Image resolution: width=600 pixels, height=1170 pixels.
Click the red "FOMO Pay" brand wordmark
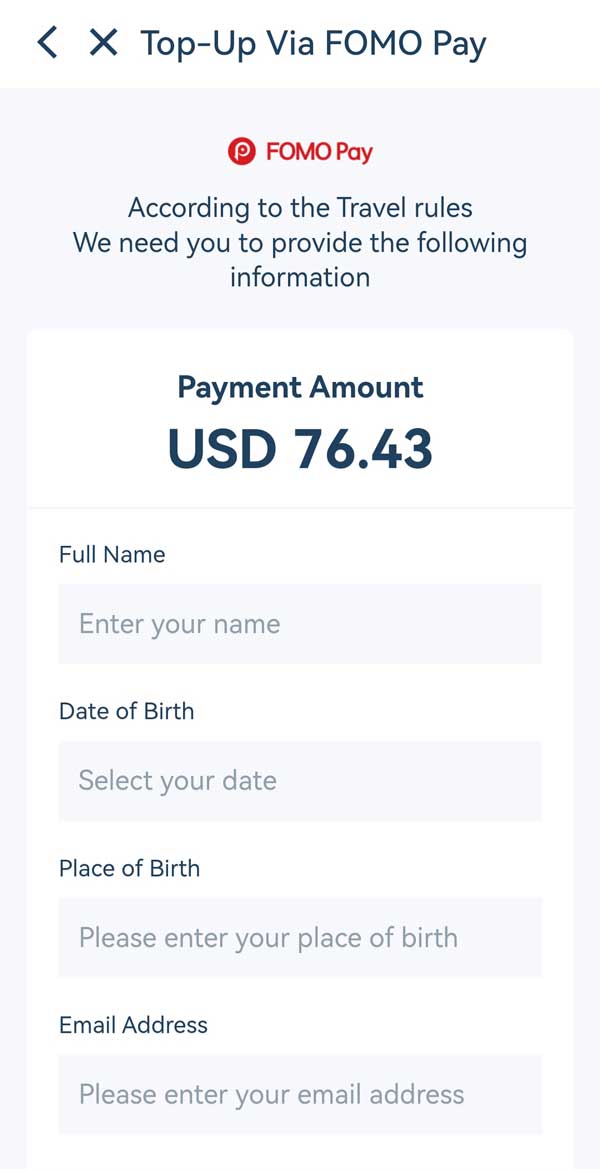(319, 152)
